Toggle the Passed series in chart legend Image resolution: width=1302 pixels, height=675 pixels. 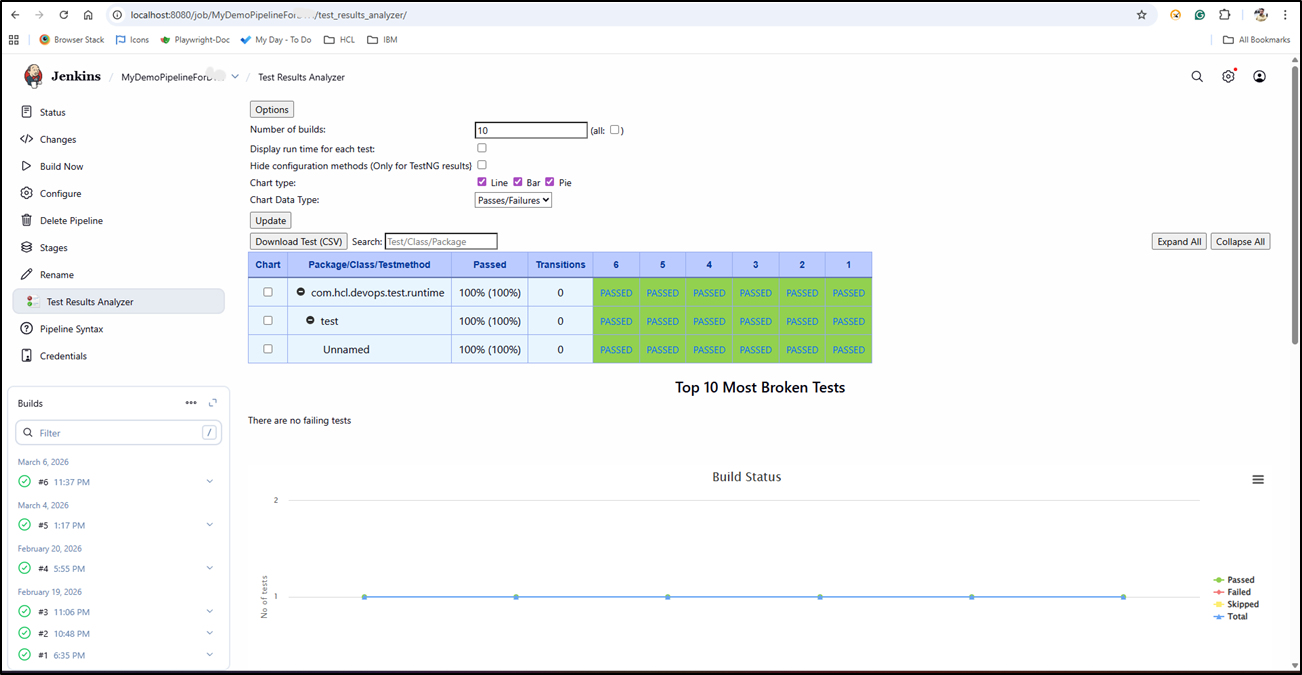point(1234,580)
